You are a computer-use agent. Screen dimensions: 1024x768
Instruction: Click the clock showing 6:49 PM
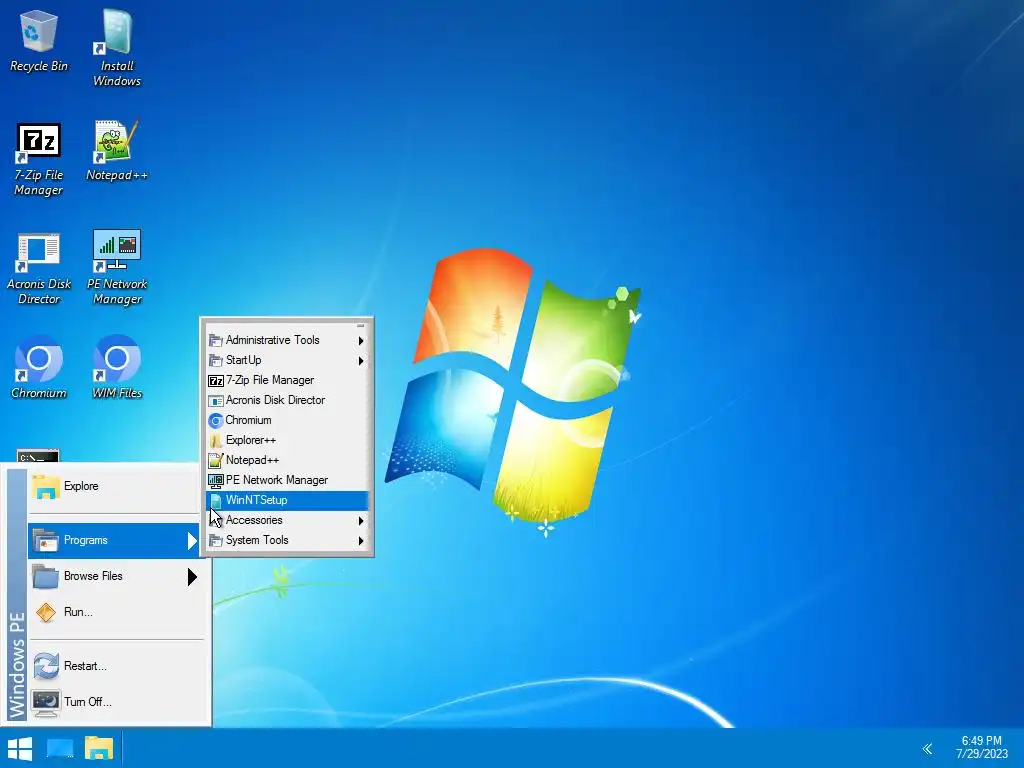pos(982,747)
